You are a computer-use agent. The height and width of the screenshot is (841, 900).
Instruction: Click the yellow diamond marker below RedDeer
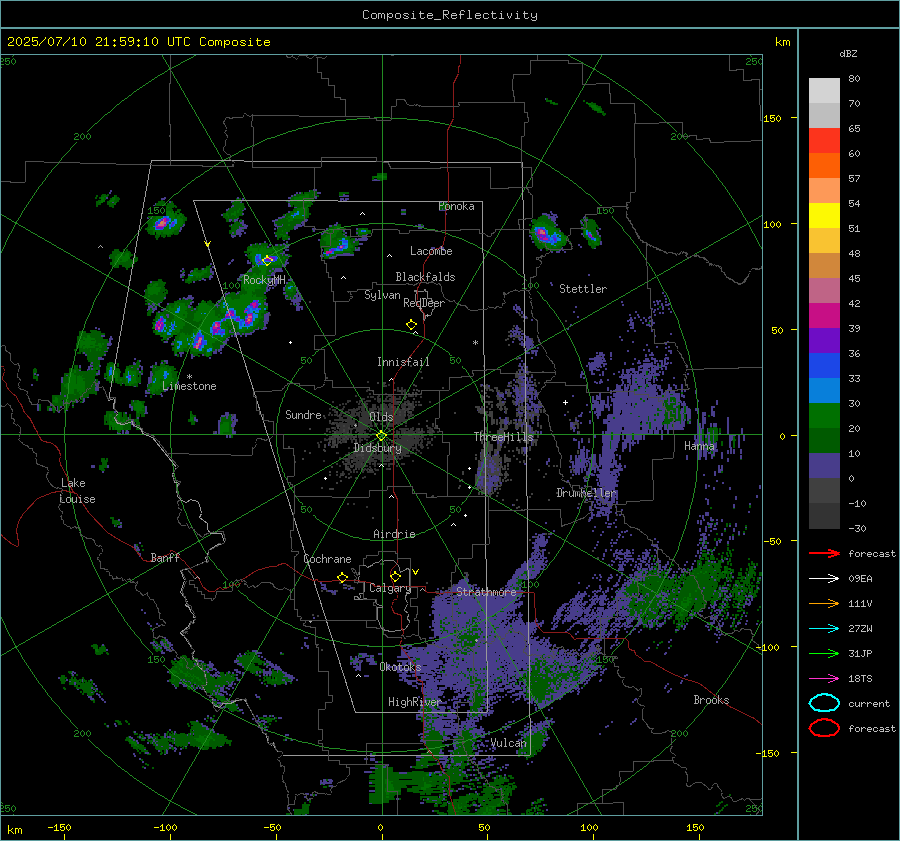(x=411, y=325)
